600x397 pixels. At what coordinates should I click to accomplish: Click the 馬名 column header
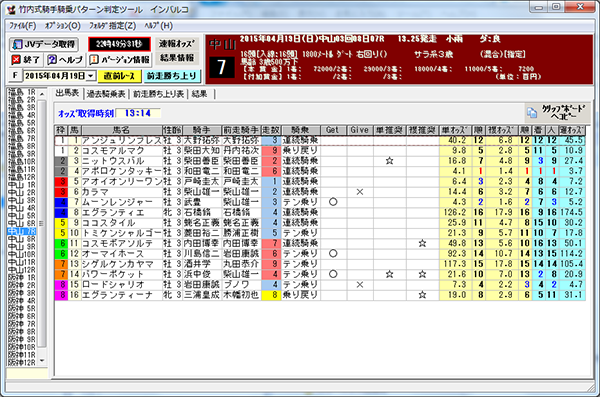121,130
